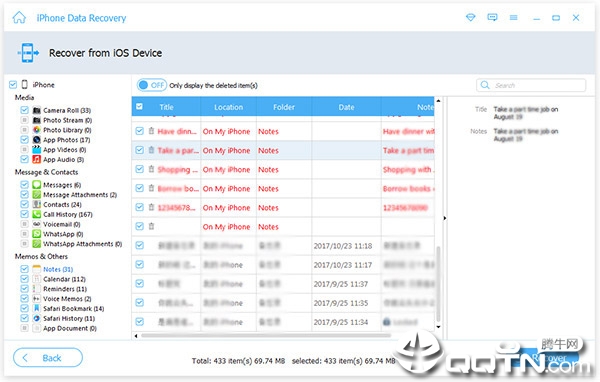The height and width of the screenshot is (382, 600).
Task: Click the table scroll up arrow
Action: coord(439,101)
